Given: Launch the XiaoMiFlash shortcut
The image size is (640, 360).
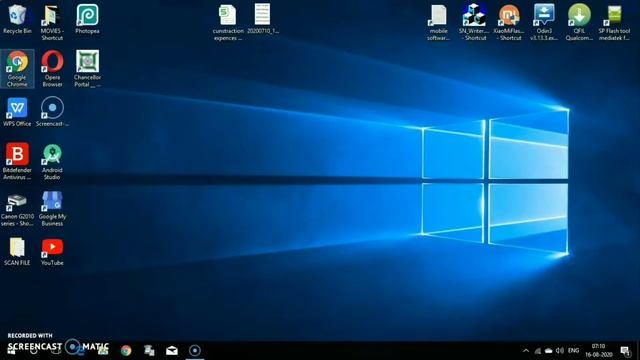Looking at the screenshot, I should pyautogui.click(x=509, y=22).
